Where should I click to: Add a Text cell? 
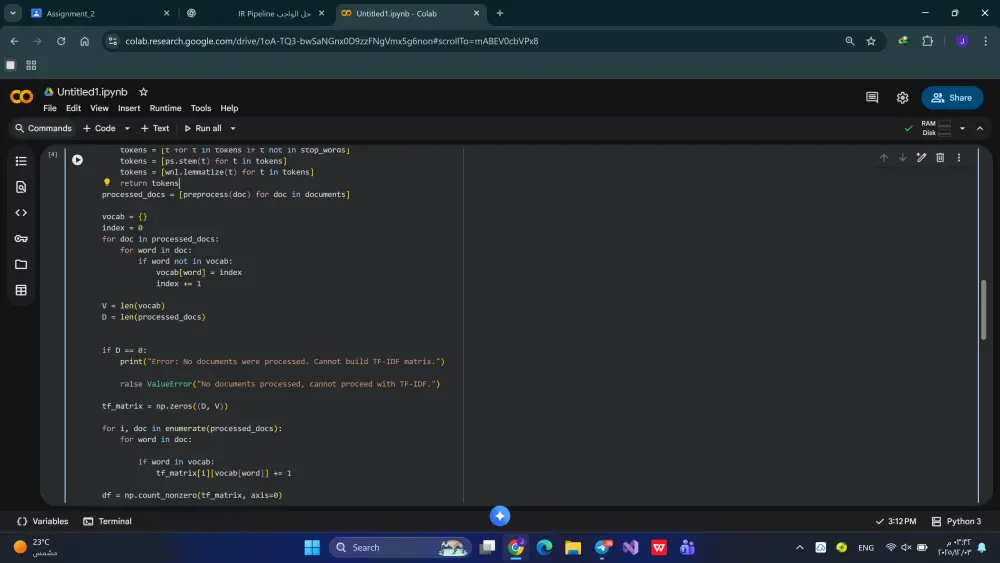point(155,128)
